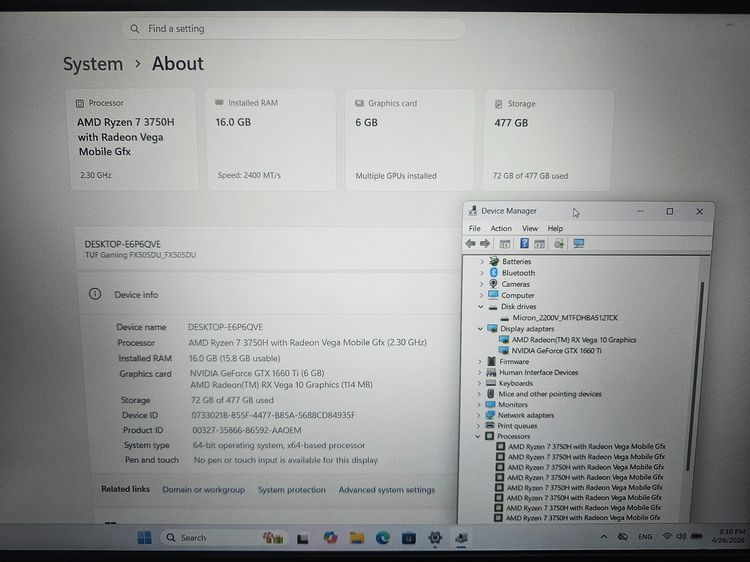Open the System protection link
Viewport: 750px width, 562px height.
pos(291,489)
